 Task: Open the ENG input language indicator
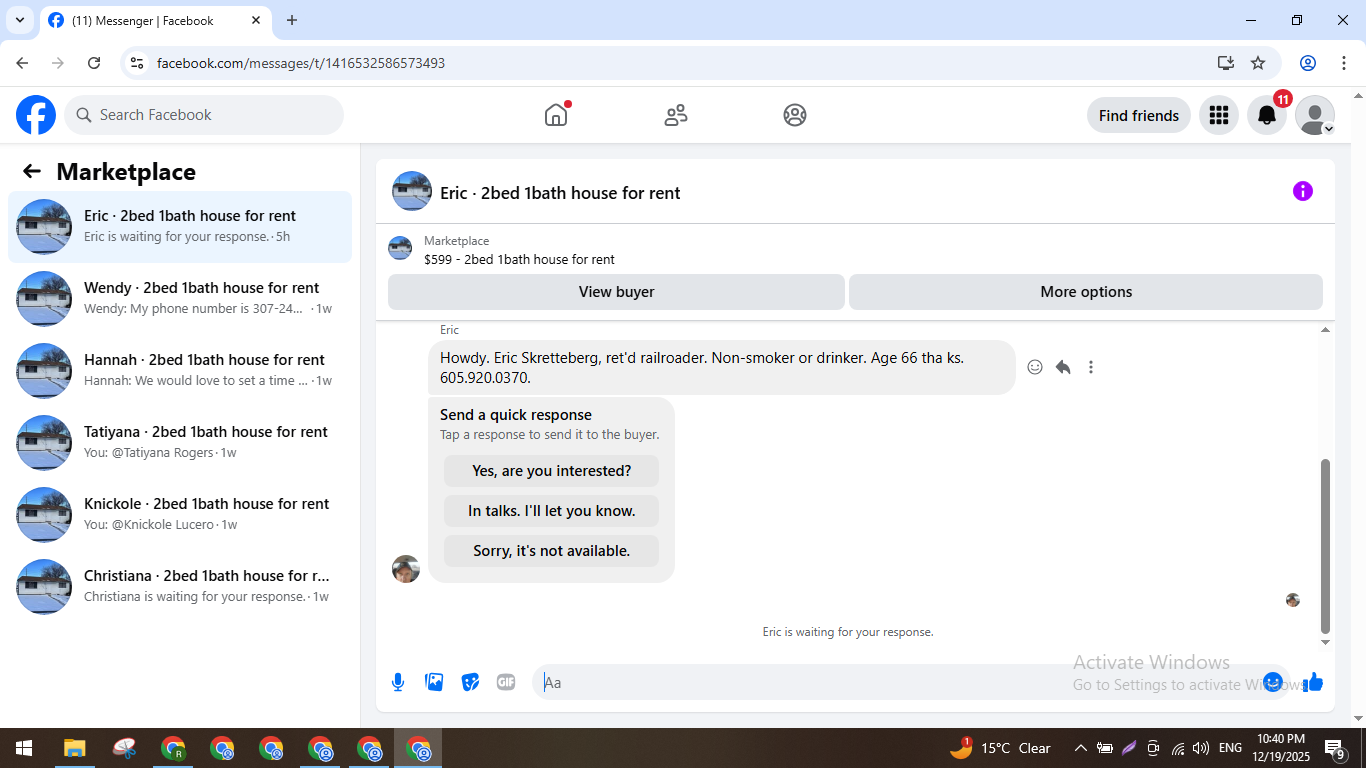(1231, 748)
